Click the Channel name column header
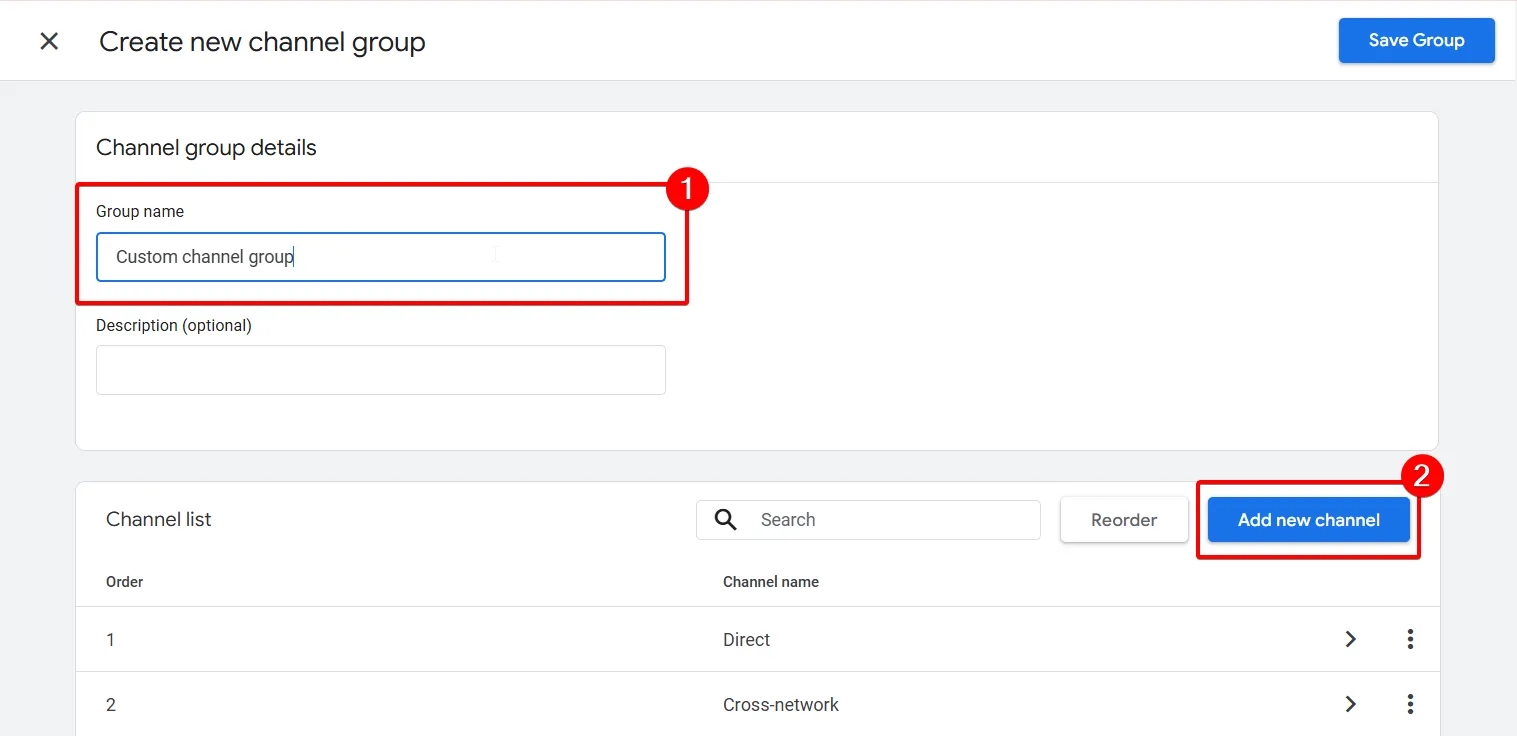This screenshot has width=1517, height=736. point(771,582)
